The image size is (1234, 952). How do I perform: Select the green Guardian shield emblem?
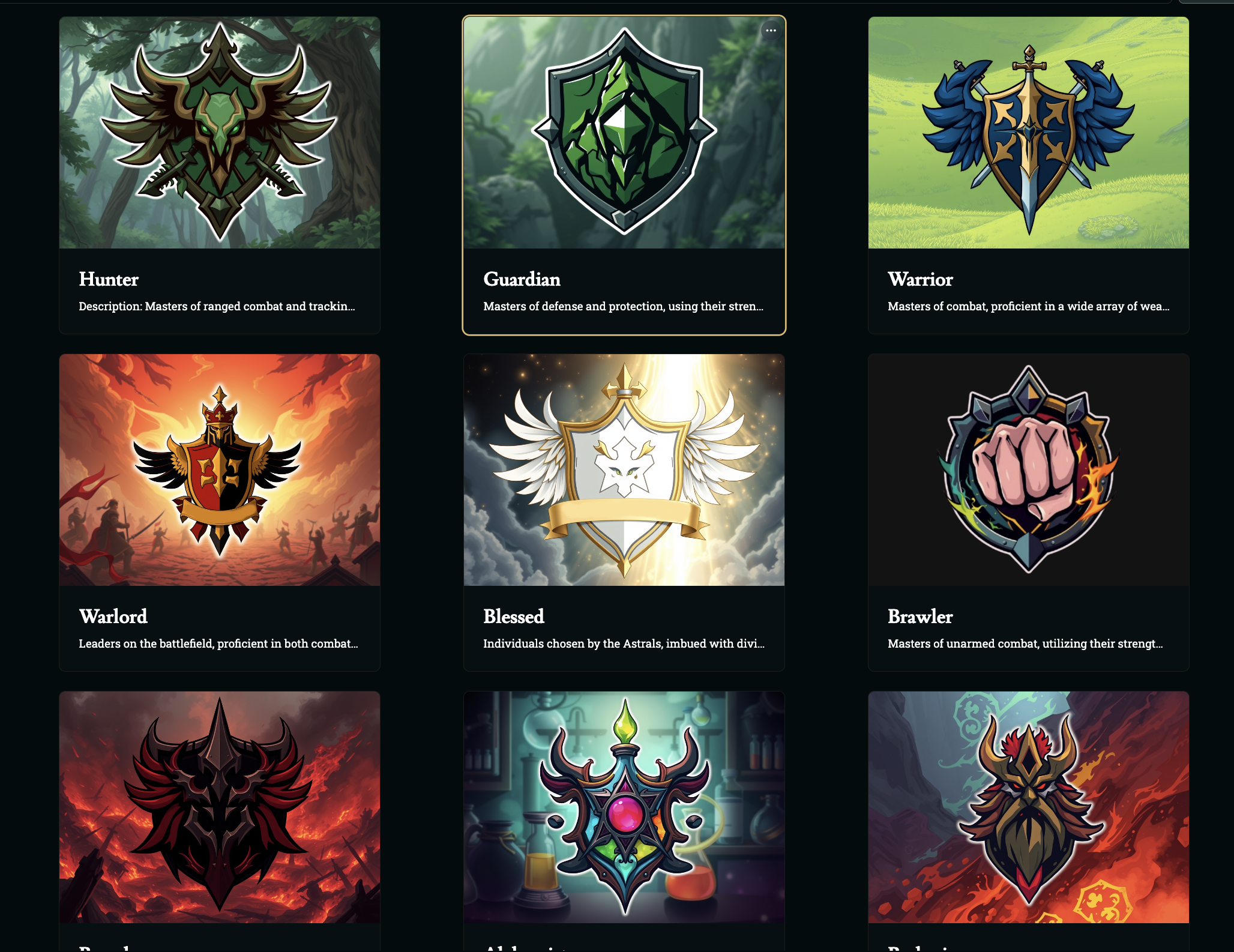[x=624, y=133]
